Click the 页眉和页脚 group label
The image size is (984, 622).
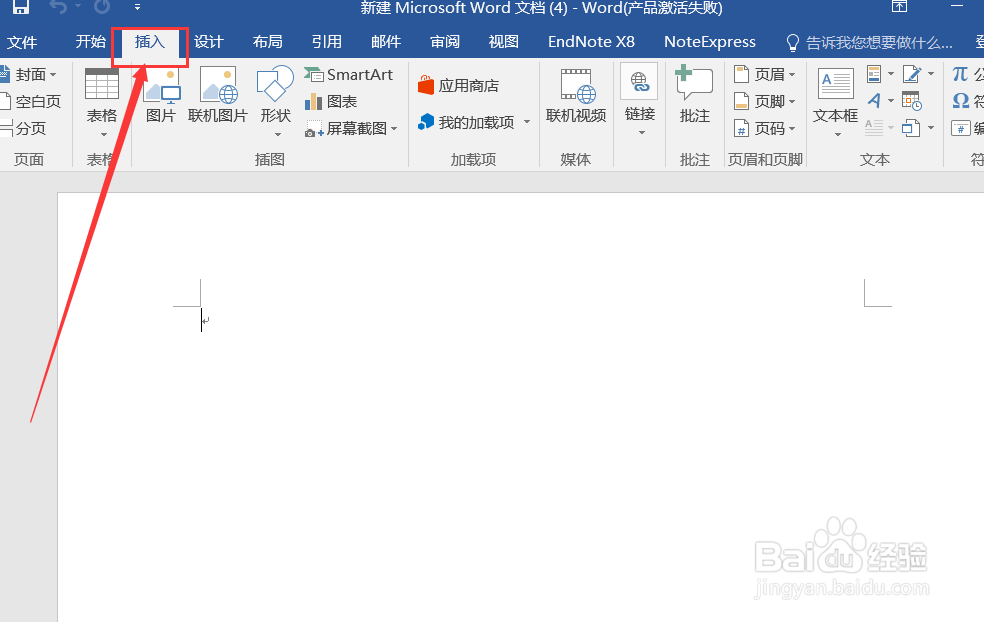pyautogui.click(x=765, y=159)
